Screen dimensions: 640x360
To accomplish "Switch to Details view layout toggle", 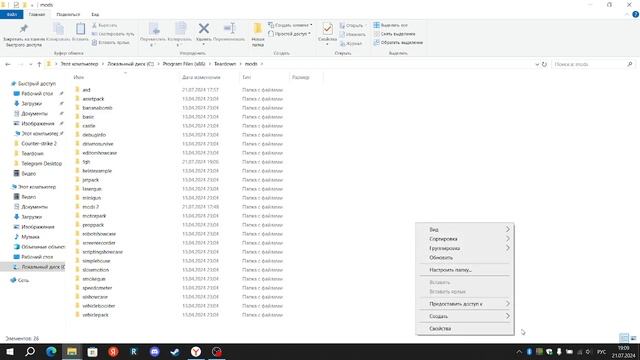I will click(624, 338).
